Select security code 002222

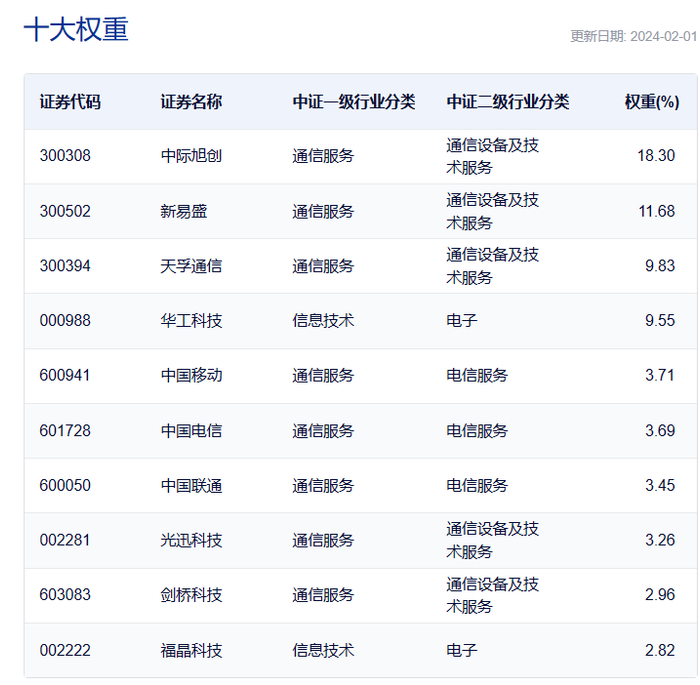65,650
